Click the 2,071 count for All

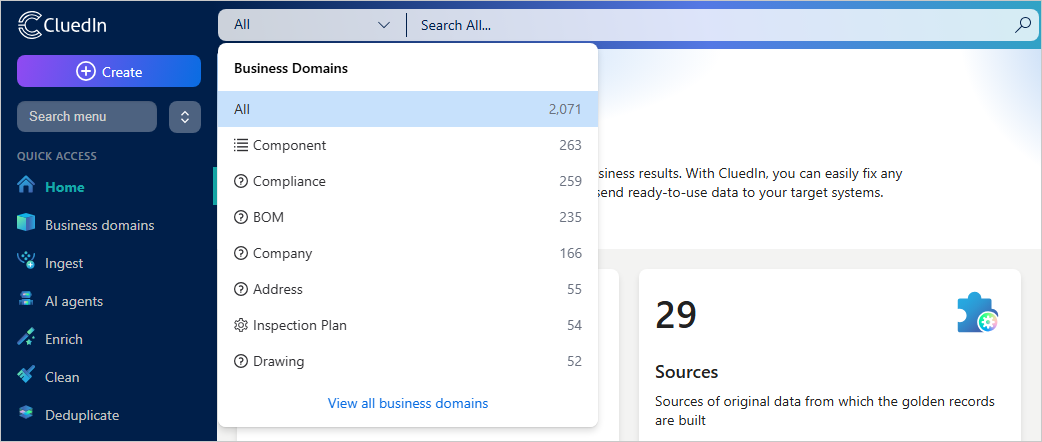[x=565, y=109]
